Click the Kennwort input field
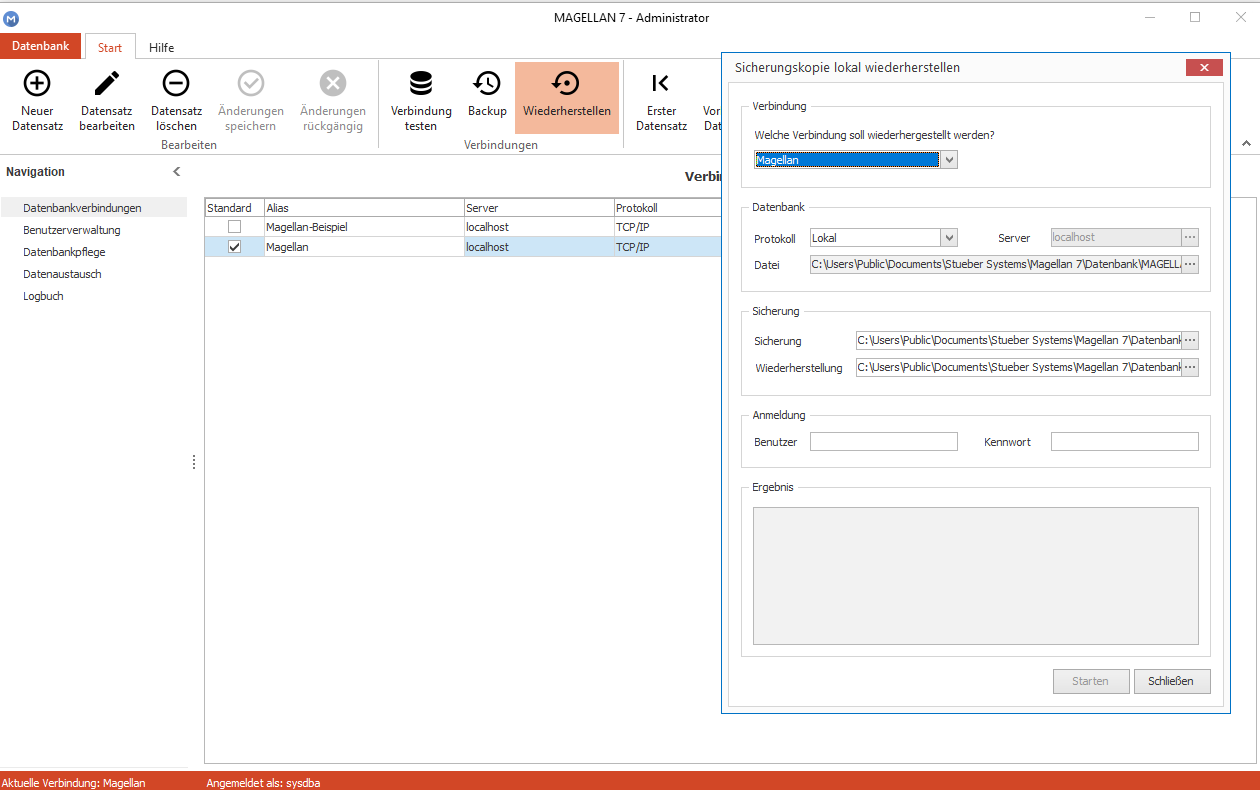The height and width of the screenshot is (790, 1260). [1125, 441]
